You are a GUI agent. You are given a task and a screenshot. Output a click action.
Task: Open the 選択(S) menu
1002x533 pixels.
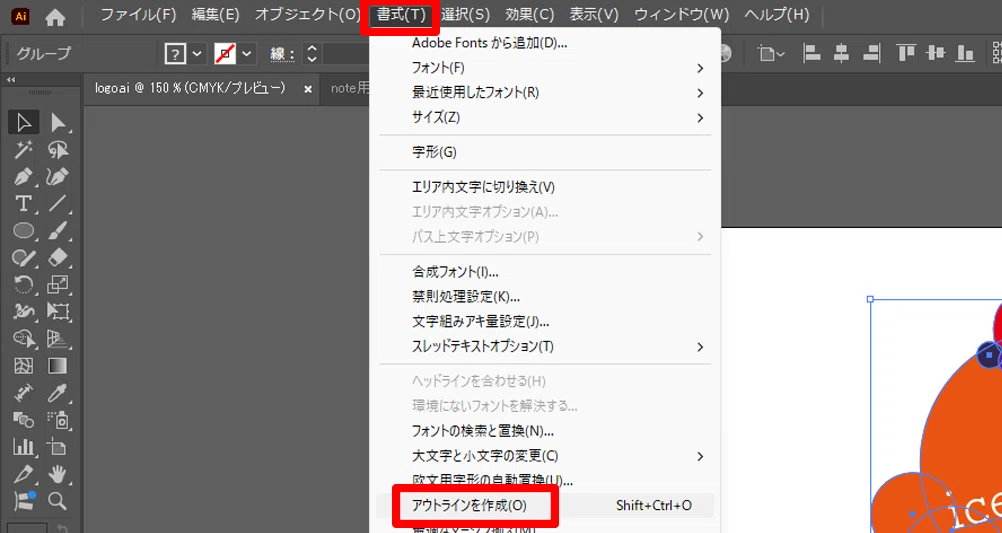465,15
